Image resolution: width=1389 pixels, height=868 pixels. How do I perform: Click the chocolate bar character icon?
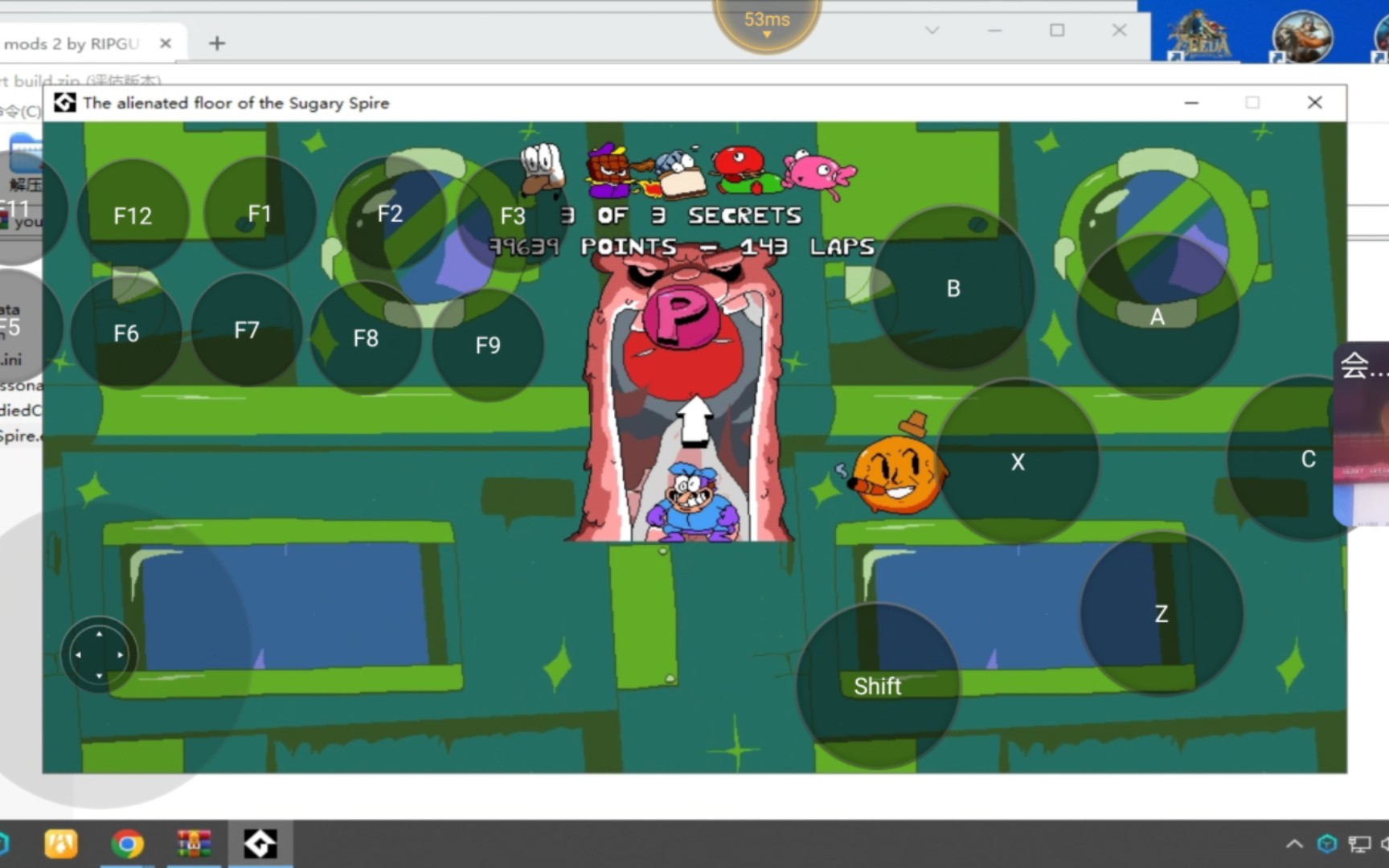[x=609, y=170]
